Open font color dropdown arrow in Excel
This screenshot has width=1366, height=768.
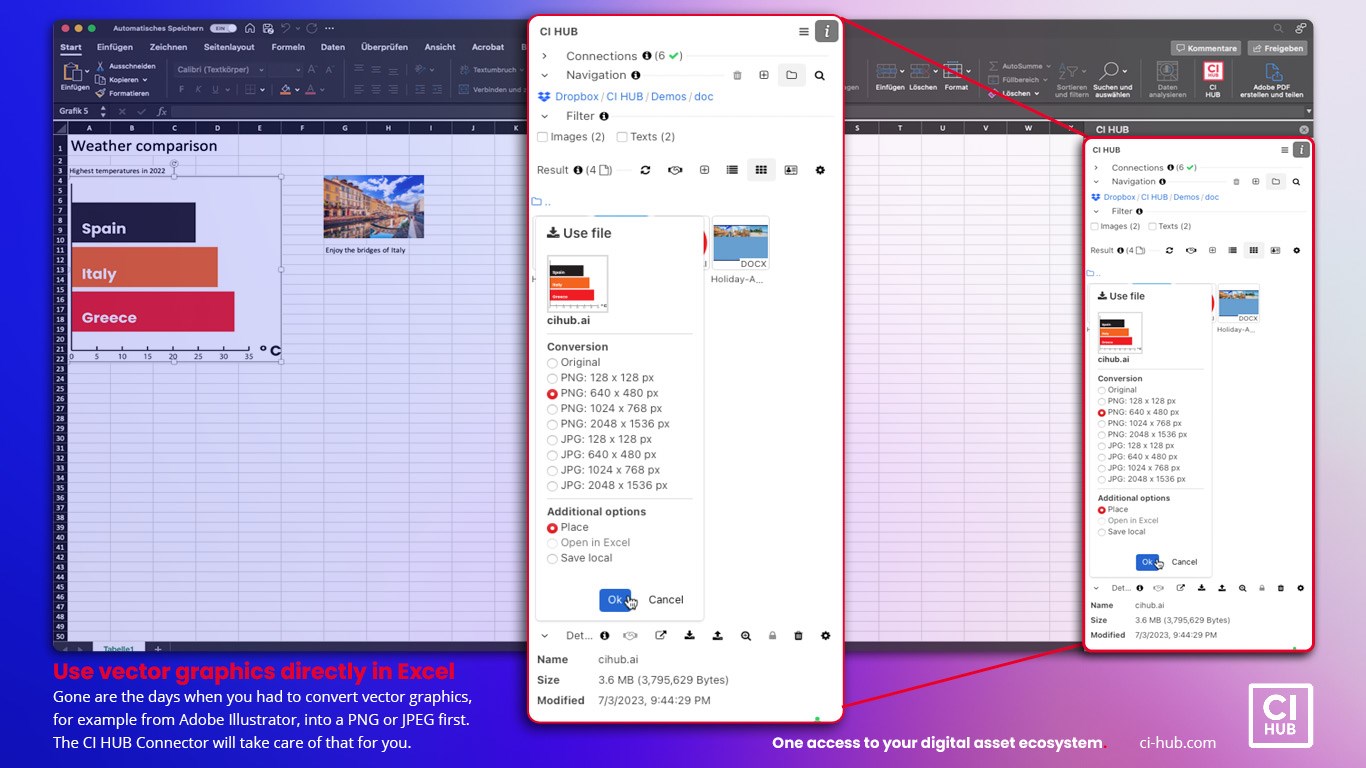point(321,90)
